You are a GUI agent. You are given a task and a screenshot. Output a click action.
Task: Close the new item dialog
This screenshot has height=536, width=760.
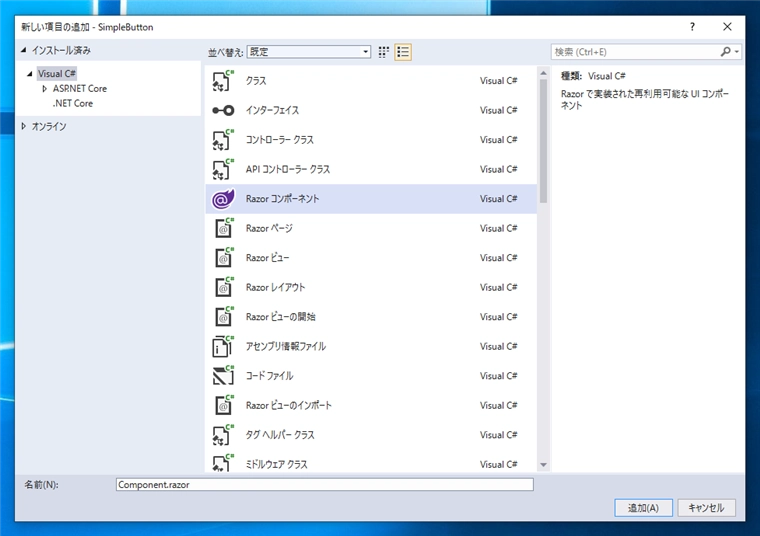727,27
